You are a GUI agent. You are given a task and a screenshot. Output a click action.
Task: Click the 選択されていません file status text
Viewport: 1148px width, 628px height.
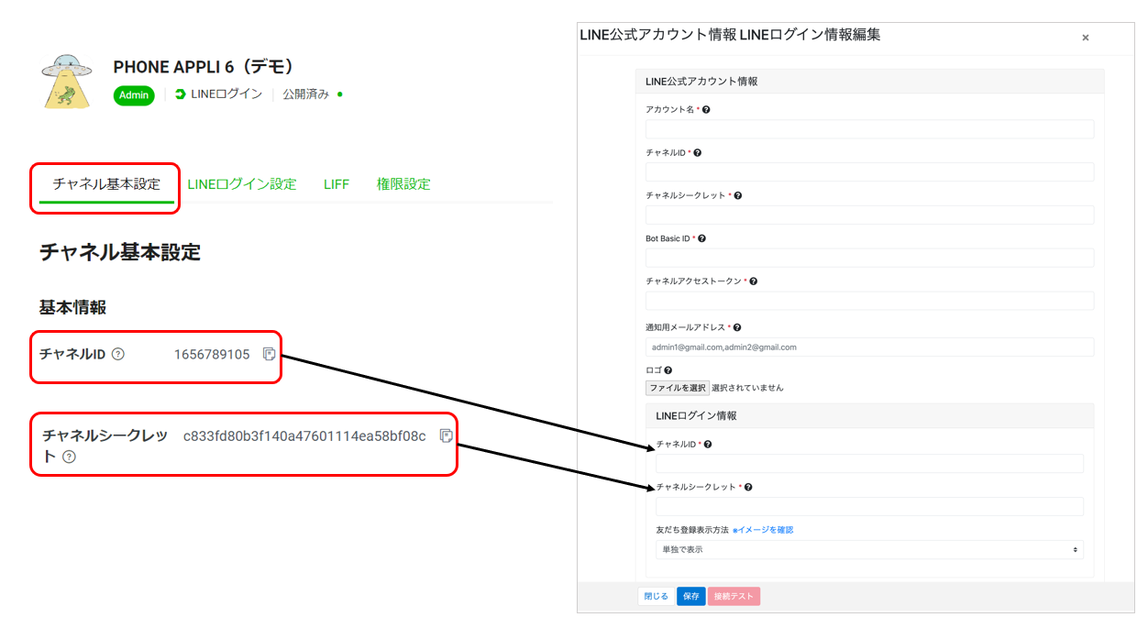pyautogui.click(x=748, y=388)
